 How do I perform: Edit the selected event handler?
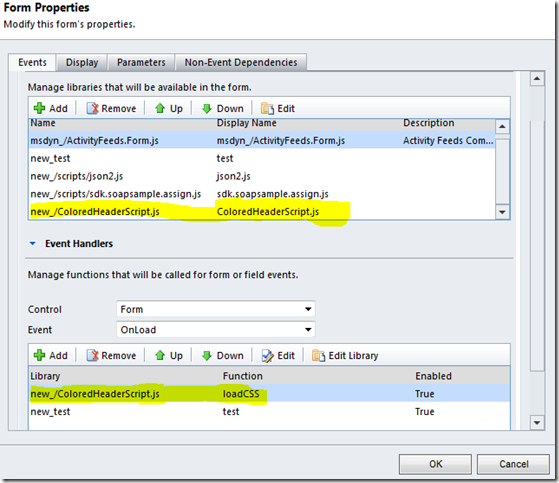(x=278, y=355)
